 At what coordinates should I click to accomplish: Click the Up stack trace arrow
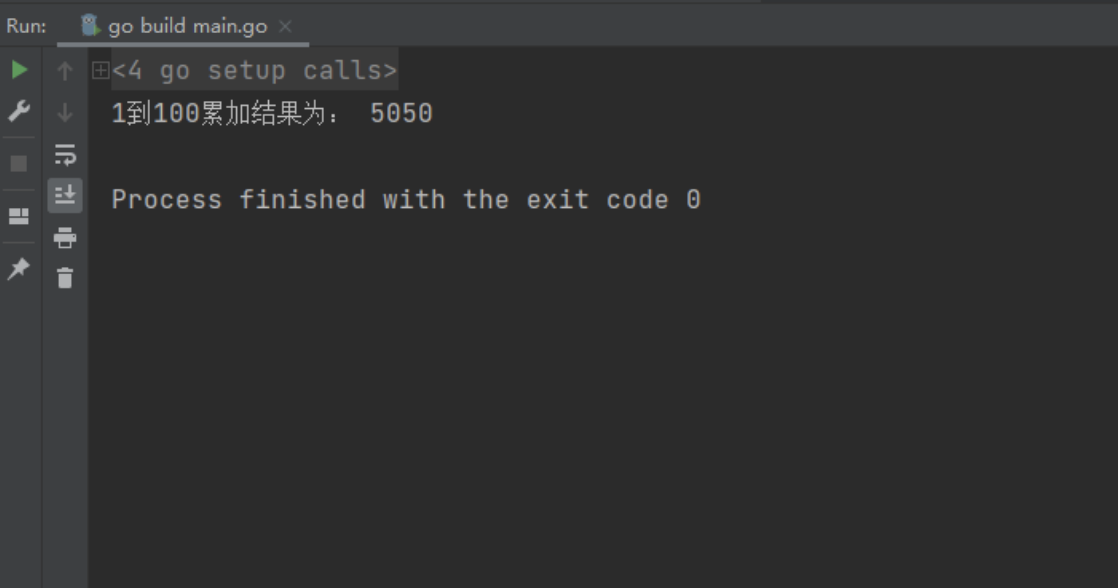coord(65,71)
